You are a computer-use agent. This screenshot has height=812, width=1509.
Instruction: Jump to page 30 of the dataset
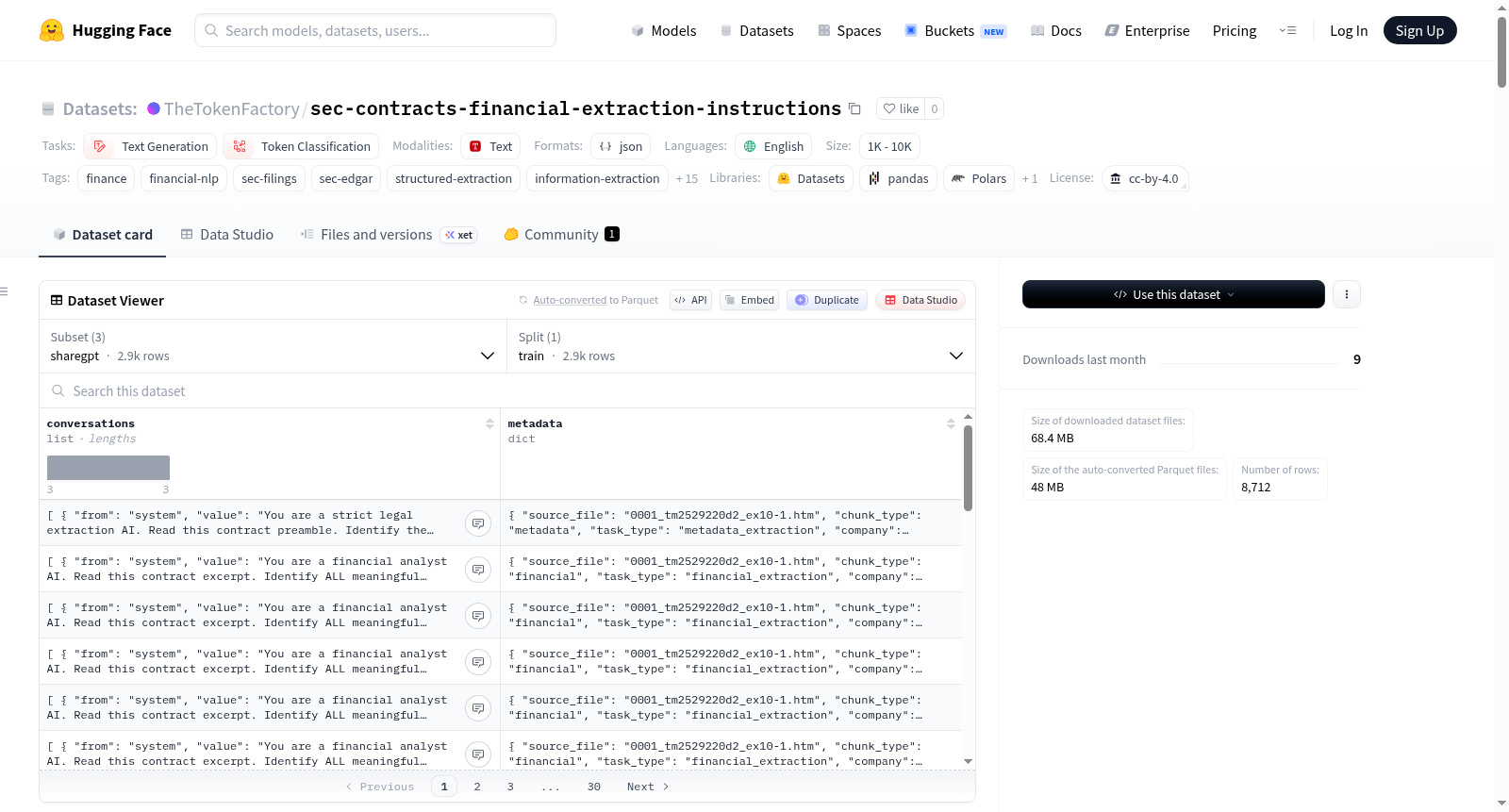tap(594, 787)
